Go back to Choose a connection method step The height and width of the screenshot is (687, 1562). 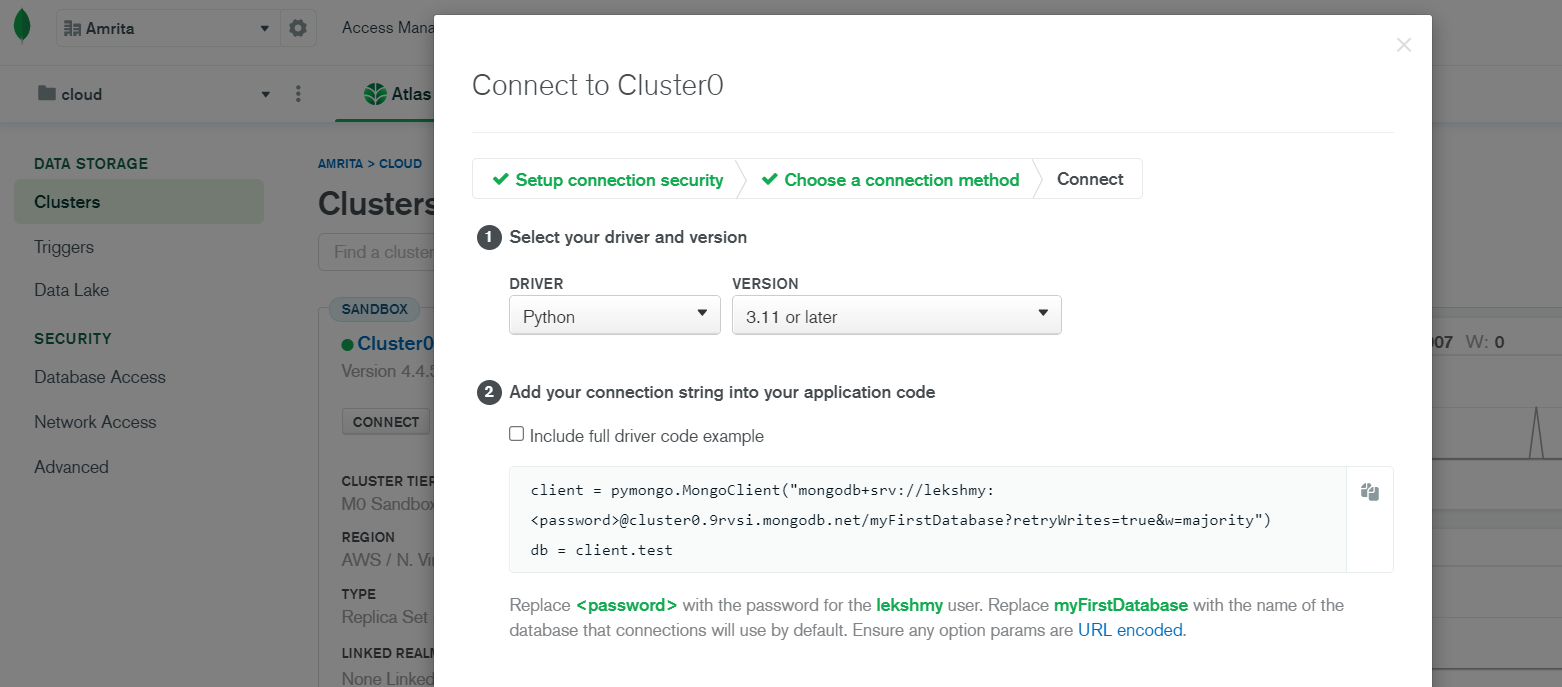click(x=890, y=180)
